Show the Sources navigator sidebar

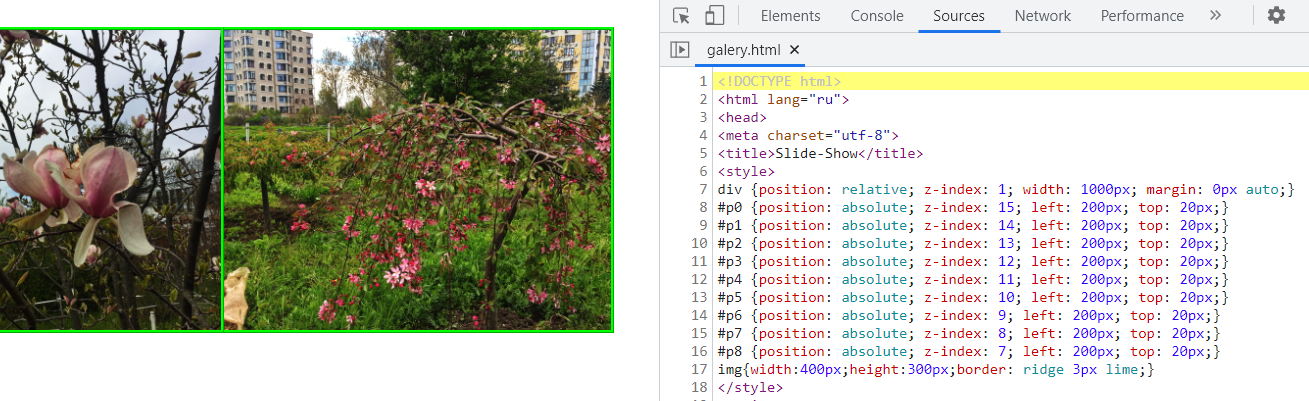click(x=680, y=49)
